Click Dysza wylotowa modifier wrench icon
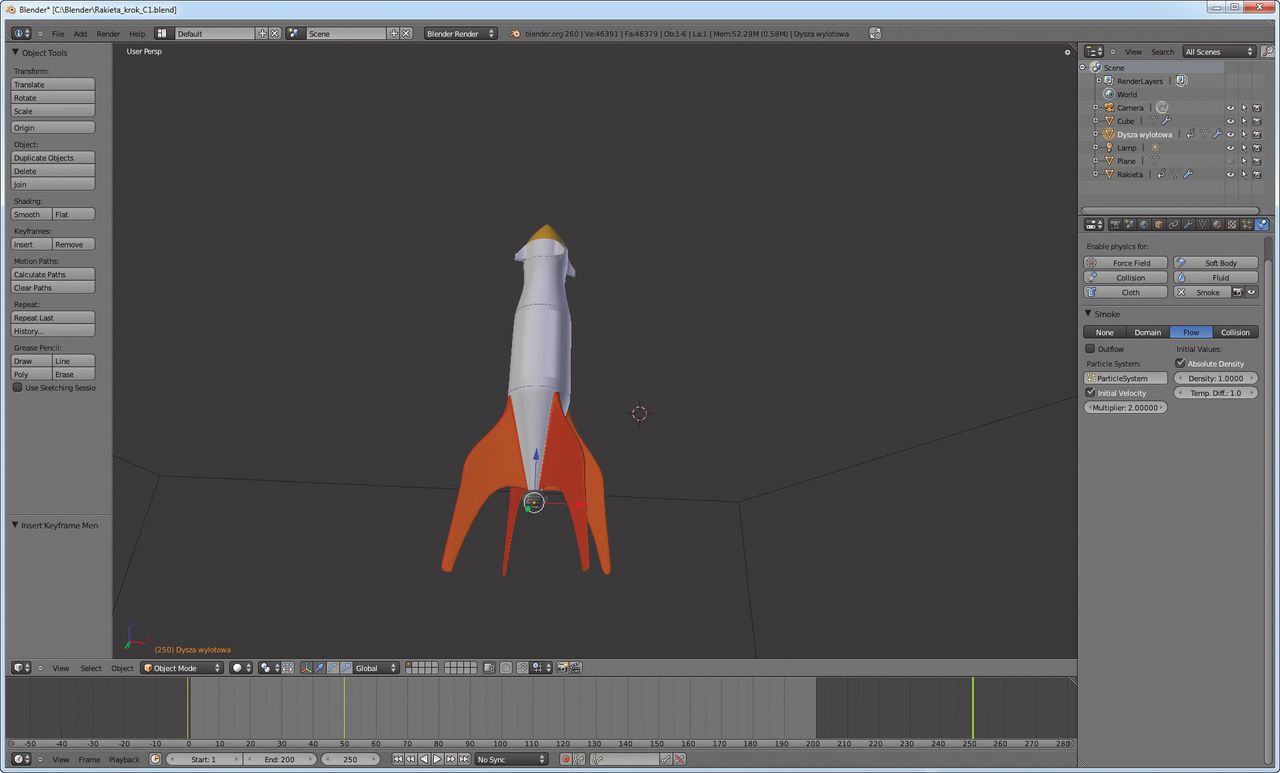The height and width of the screenshot is (773, 1280). pos(1217,134)
